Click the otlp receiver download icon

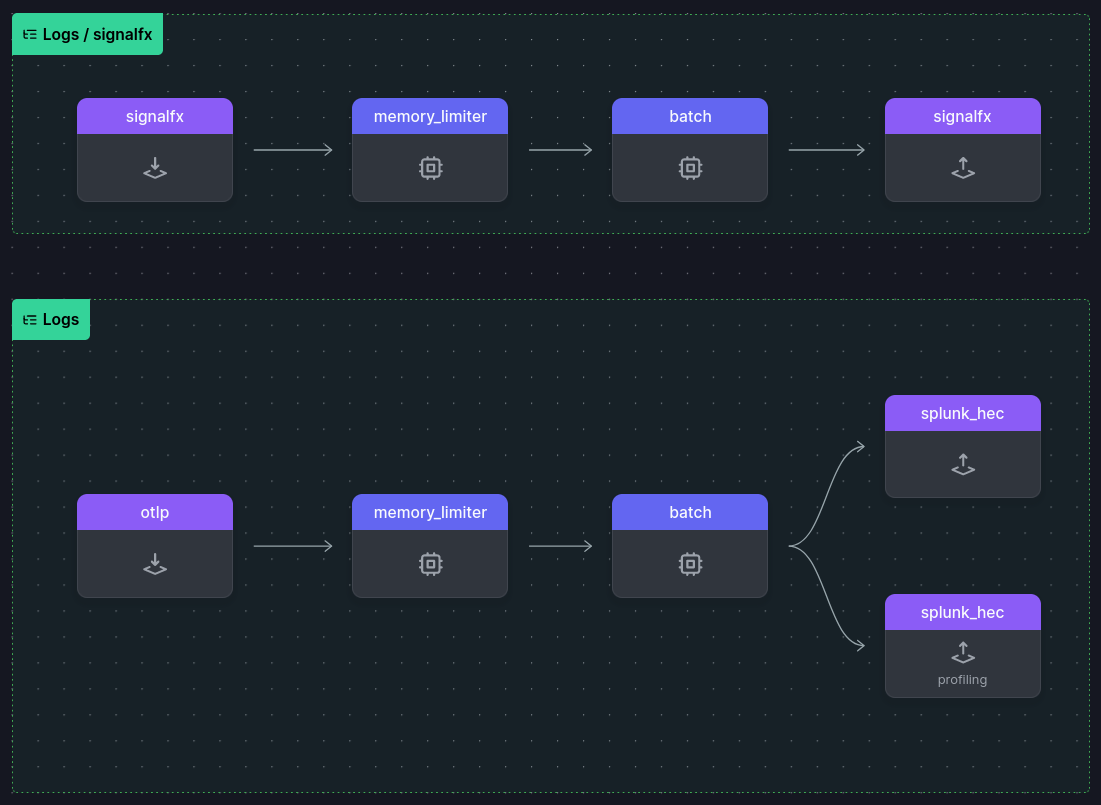click(154, 564)
